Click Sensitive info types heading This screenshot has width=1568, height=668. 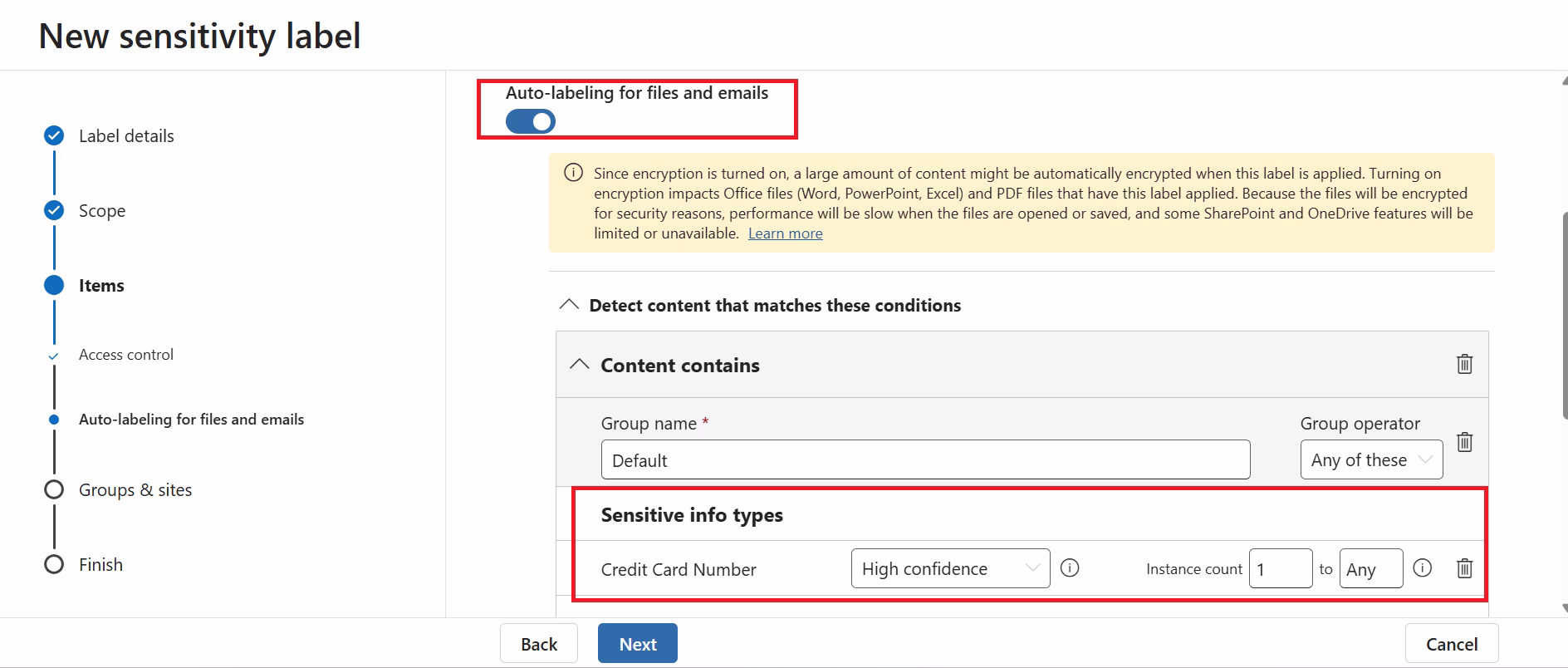(692, 515)
